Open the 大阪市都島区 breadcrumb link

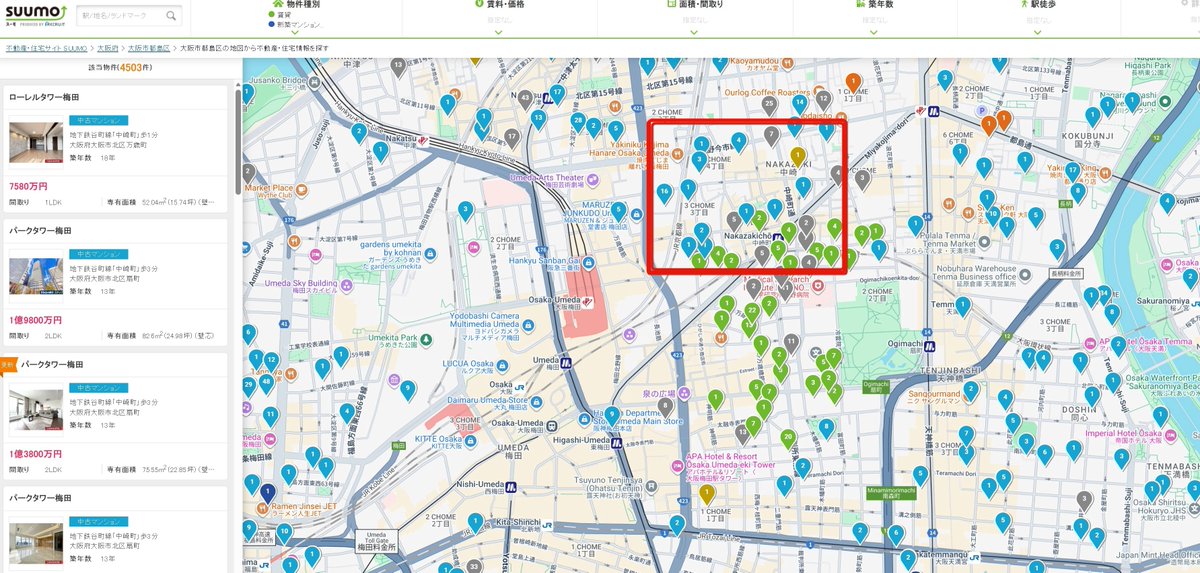148,47
